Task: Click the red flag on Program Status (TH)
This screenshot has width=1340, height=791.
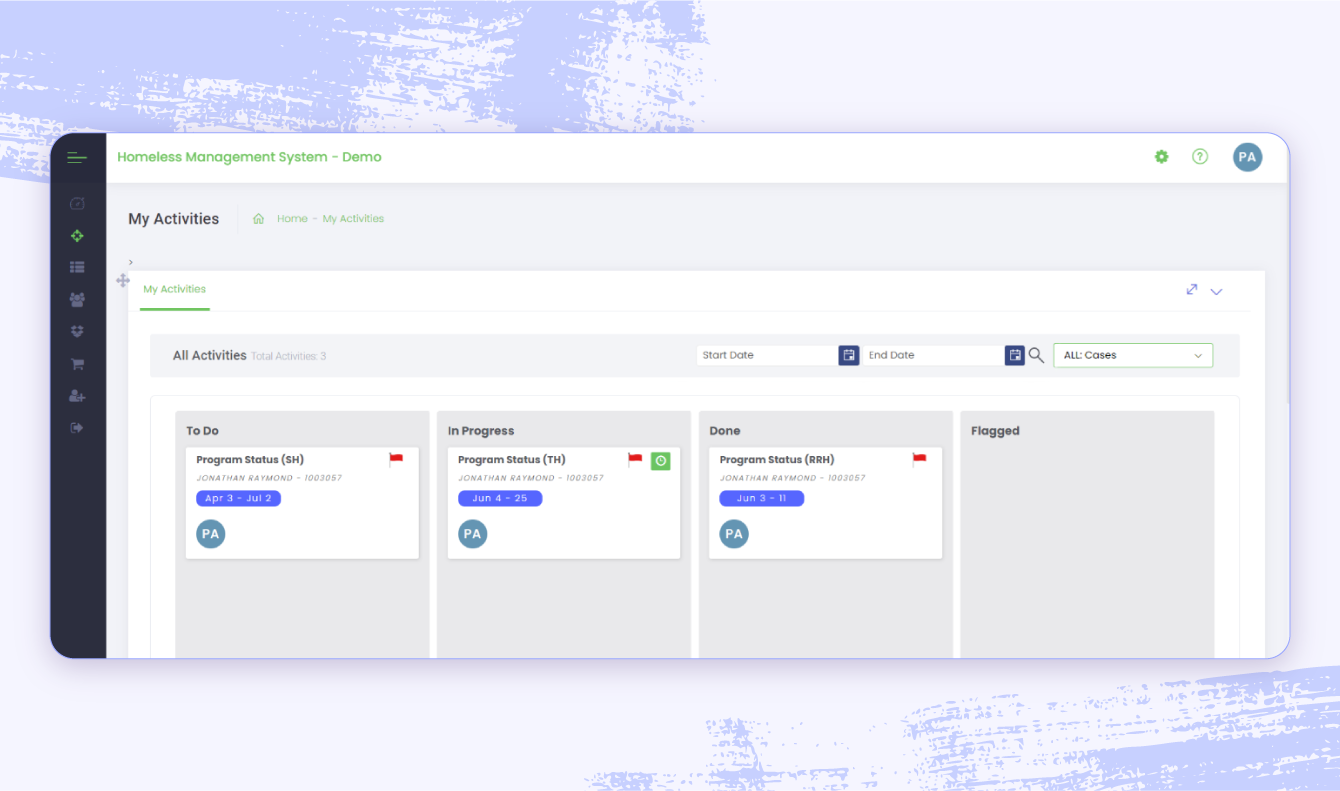Action: 635,459
